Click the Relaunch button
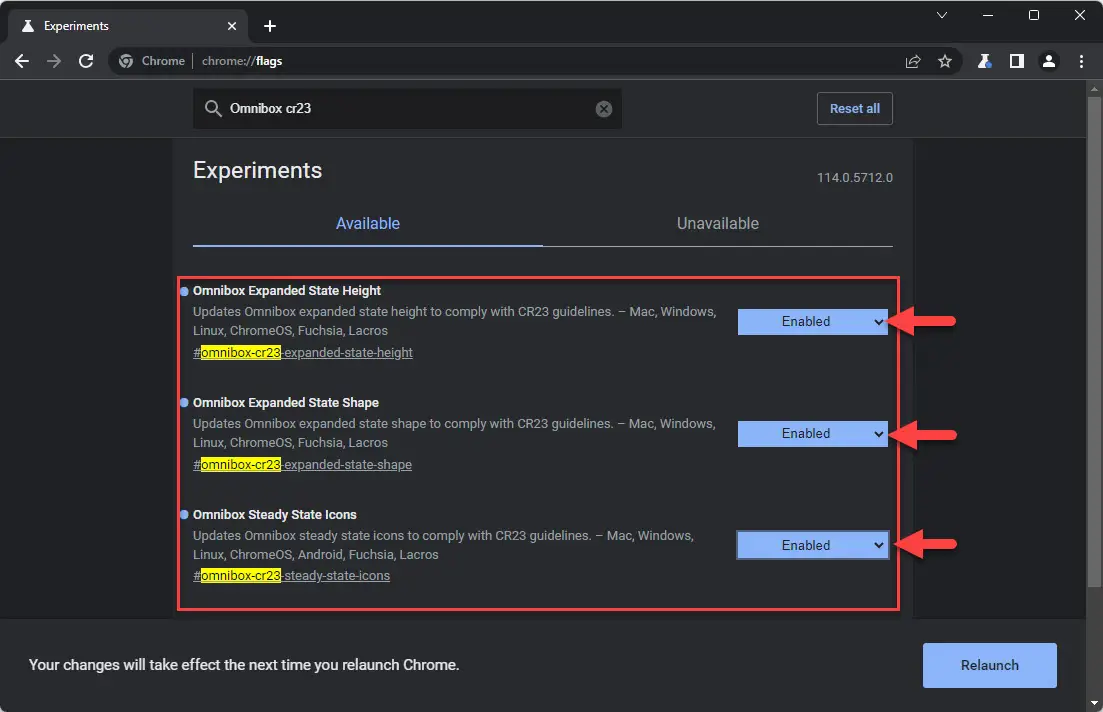The image size is (1103, 712). (990, 665)
